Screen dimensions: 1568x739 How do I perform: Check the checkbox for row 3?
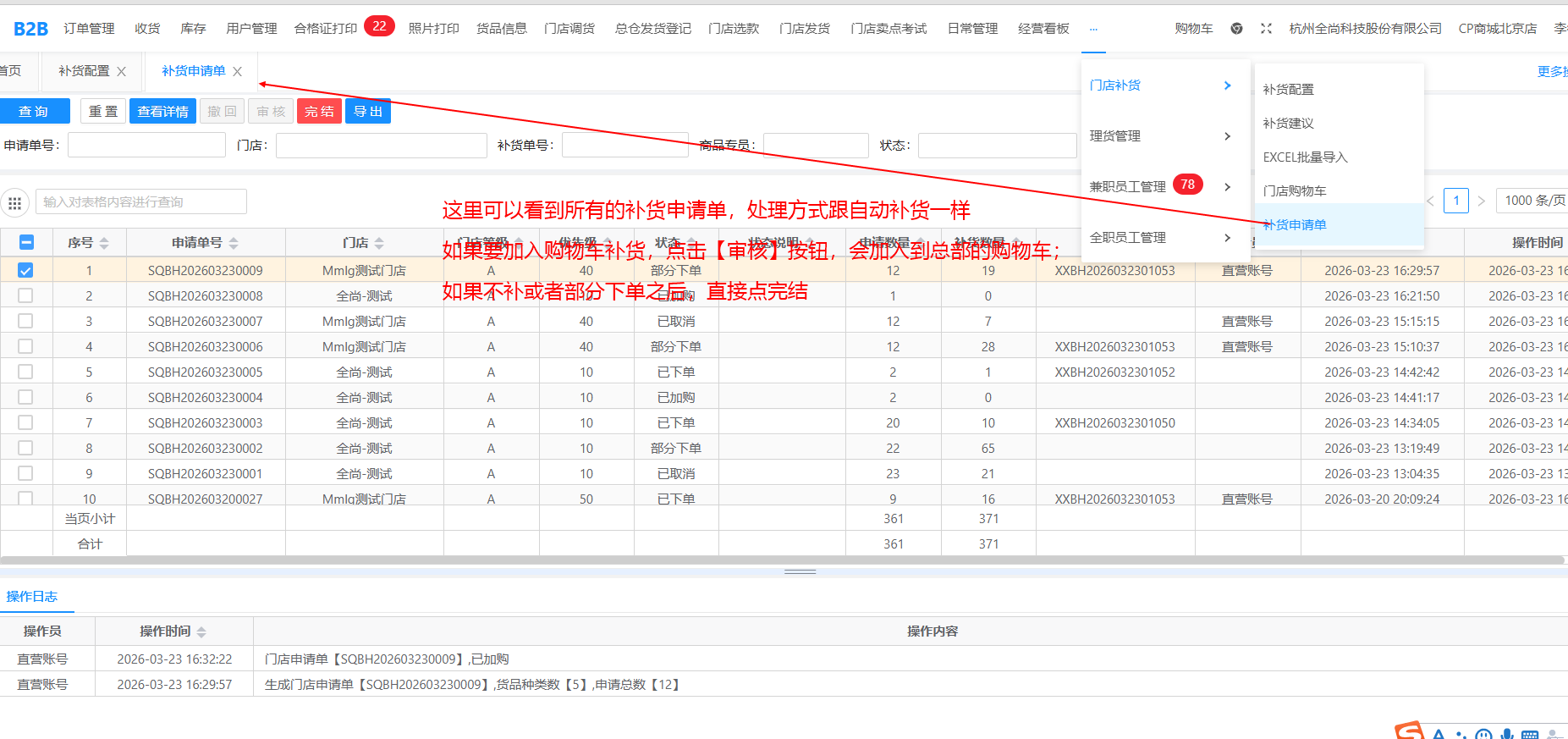[25, 322]
